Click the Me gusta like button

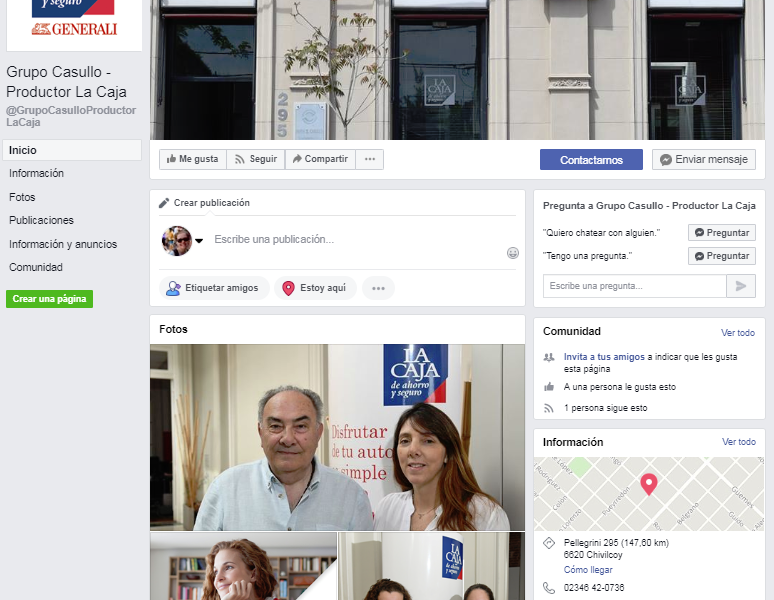point(193,159)
